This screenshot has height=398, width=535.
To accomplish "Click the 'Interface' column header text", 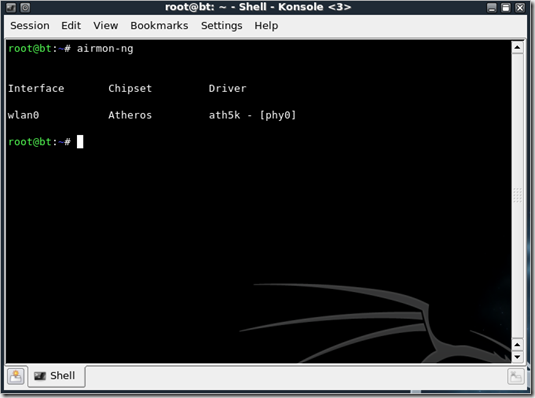I will point(36,88).
